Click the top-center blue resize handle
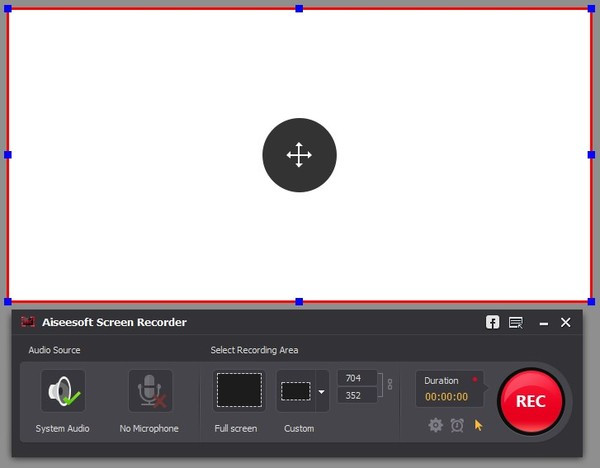This screenshot has height=468, width=600. 299,8
